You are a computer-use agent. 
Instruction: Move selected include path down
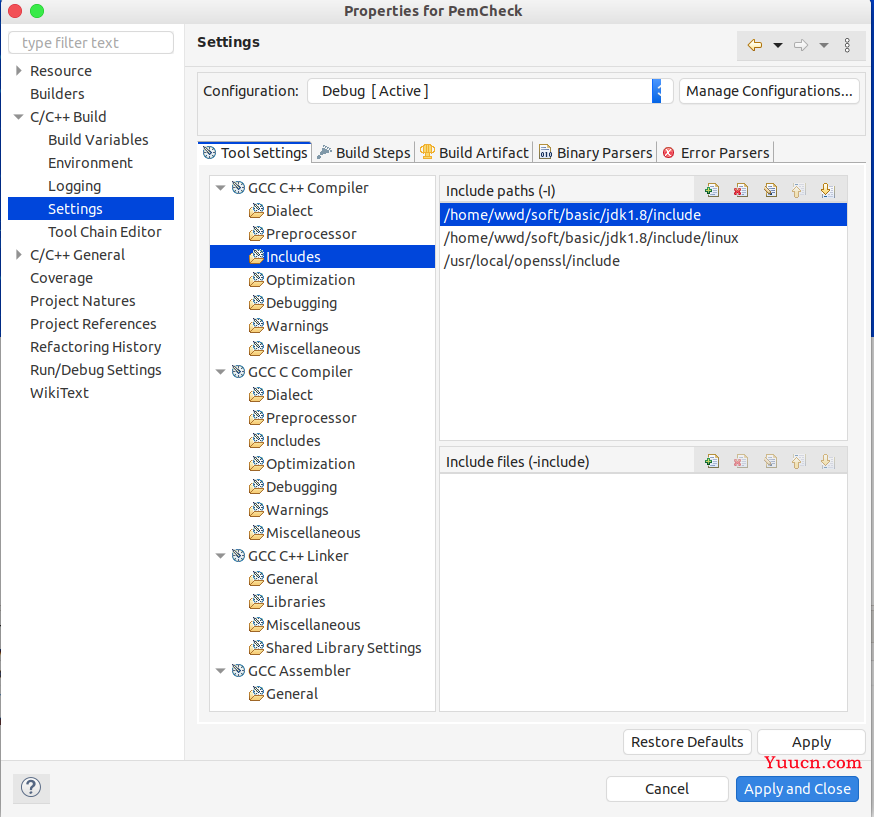coord(828,191)
